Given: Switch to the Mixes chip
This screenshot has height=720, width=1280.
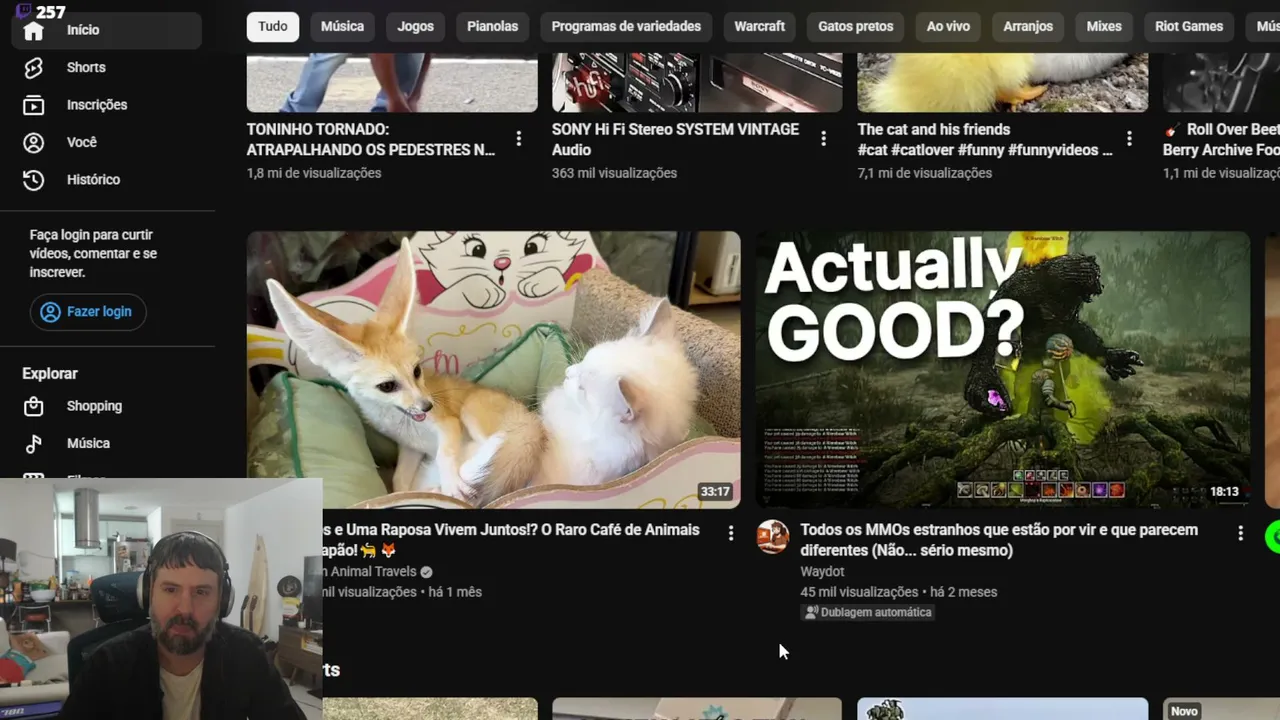Looking at the screenshot, I should 1104,26.
